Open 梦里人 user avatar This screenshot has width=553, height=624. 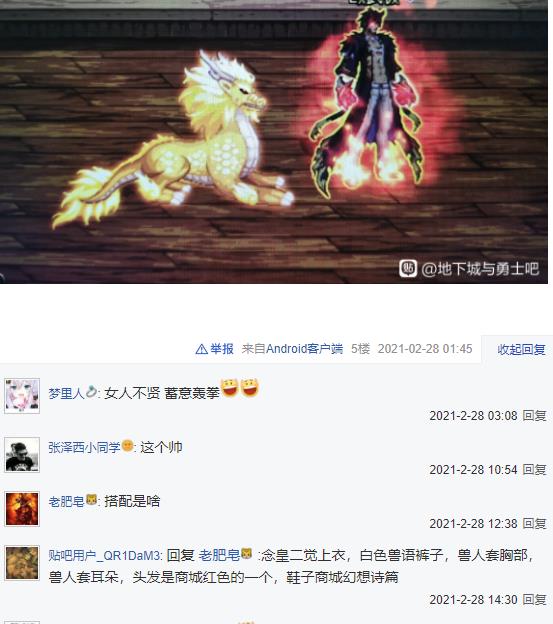[x=22, y=396]
